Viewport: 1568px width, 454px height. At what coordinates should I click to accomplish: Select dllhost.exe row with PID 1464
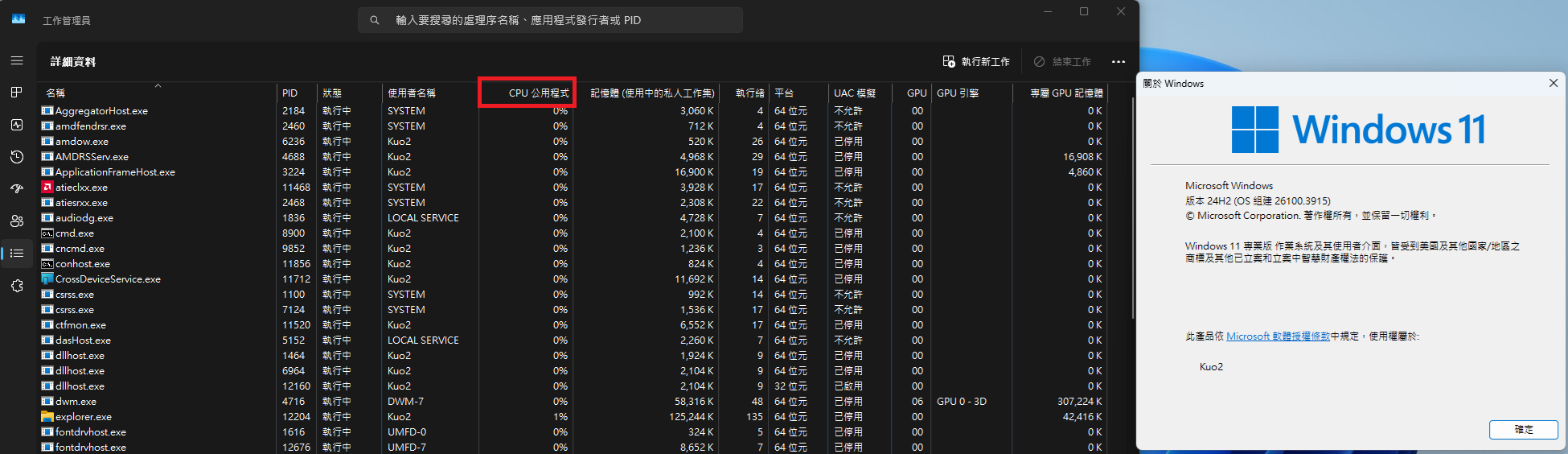(x=573, y=355)
